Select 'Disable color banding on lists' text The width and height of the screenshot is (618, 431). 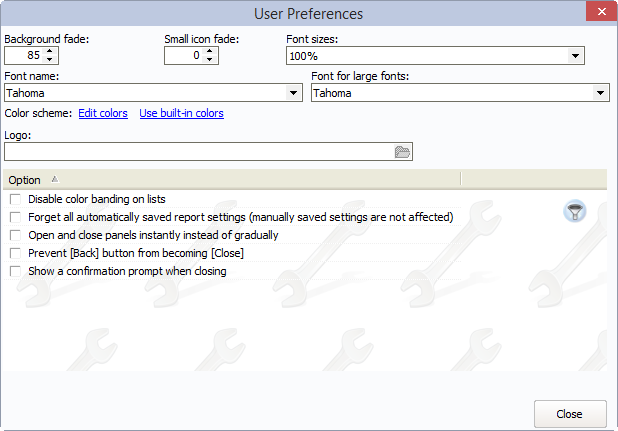[97, 199]
